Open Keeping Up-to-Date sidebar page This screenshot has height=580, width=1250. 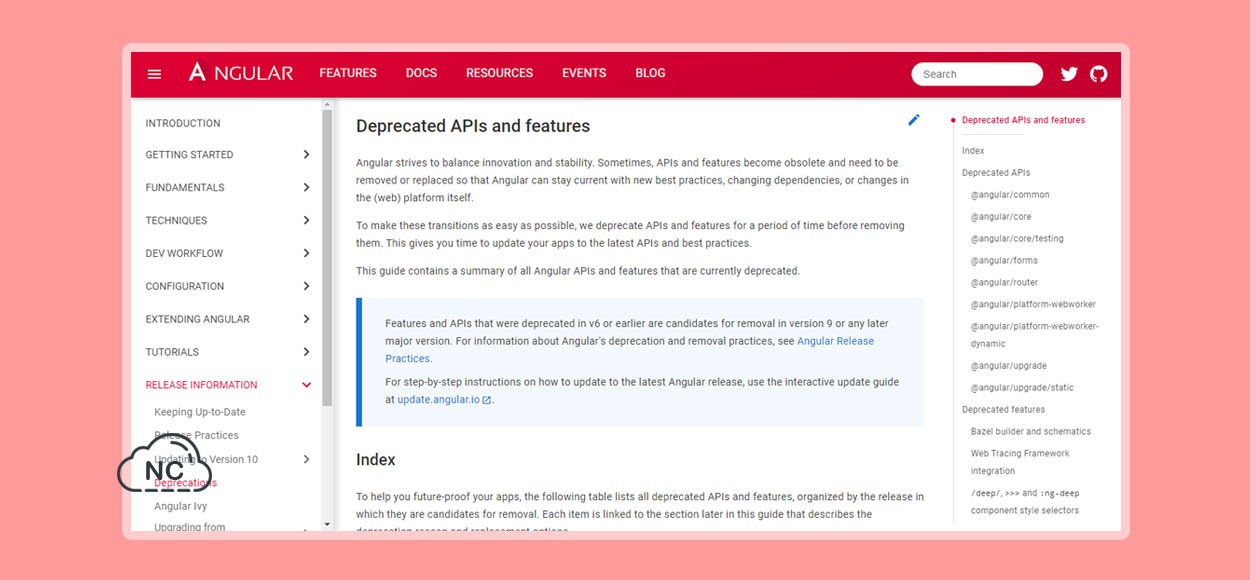200,412
